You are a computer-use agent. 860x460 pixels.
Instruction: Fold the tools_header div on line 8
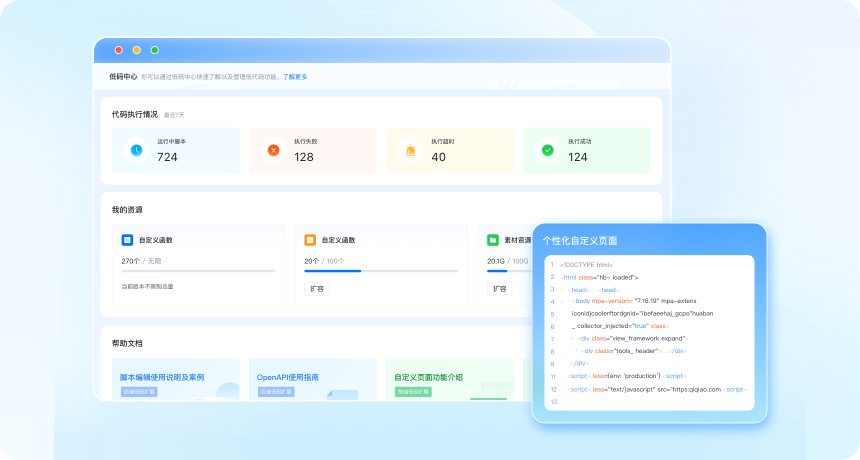click(x=578, y=351)
